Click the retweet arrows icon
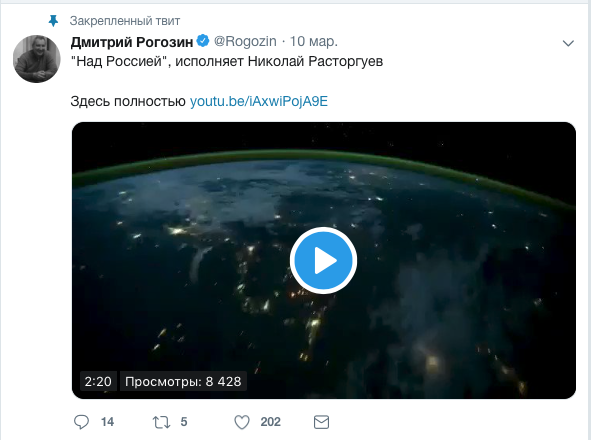The height and width of the screenshot is (440, 591). (x=161, y=422)
